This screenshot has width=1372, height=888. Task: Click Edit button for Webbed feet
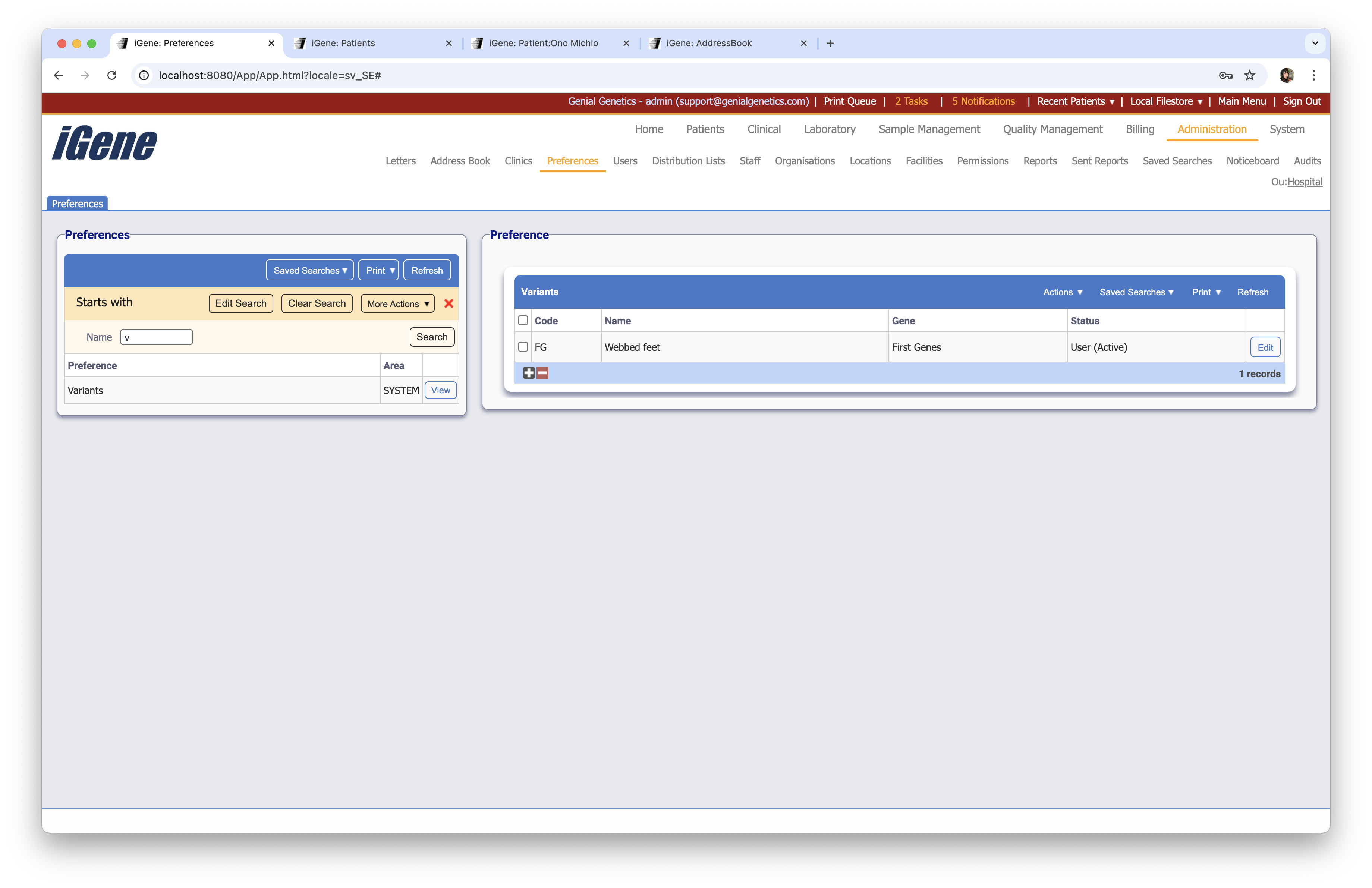(x=1264, y=347)
